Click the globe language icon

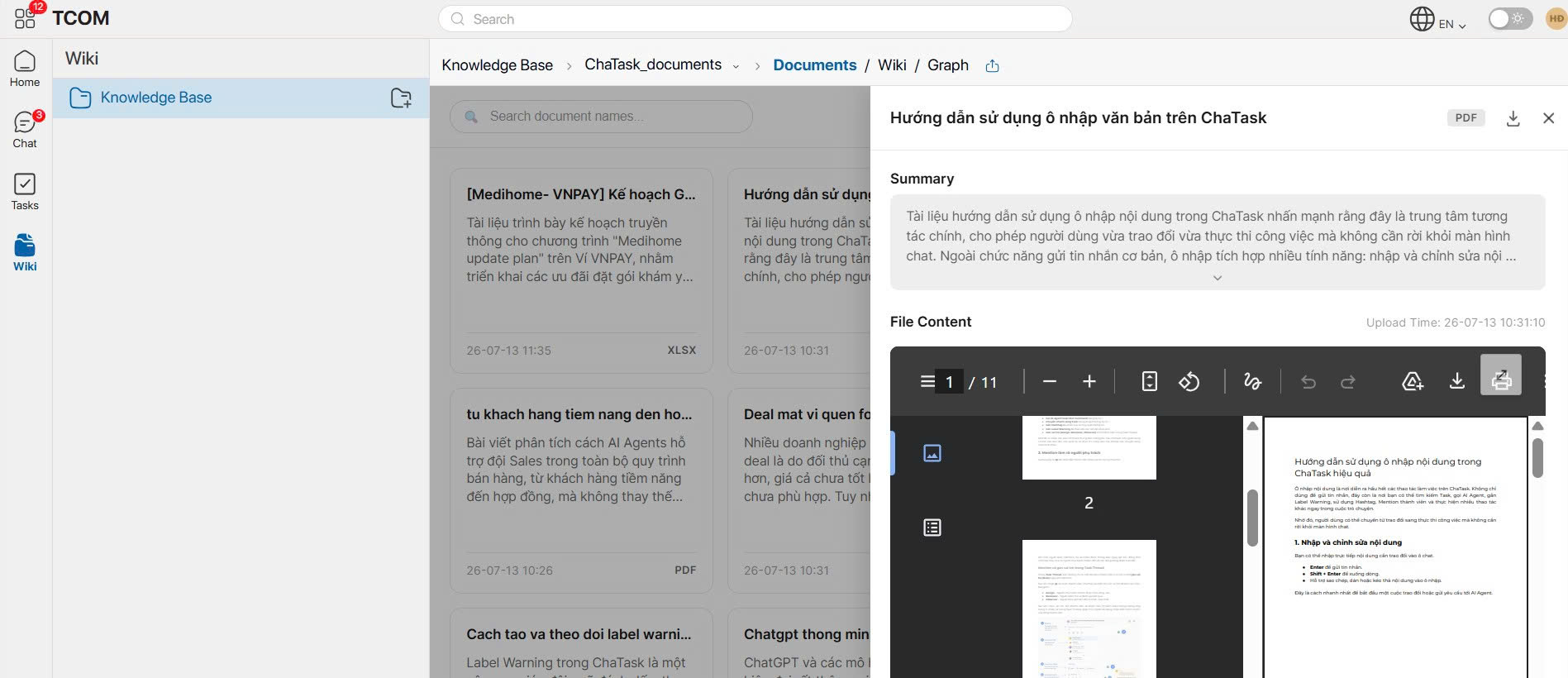1422,18
